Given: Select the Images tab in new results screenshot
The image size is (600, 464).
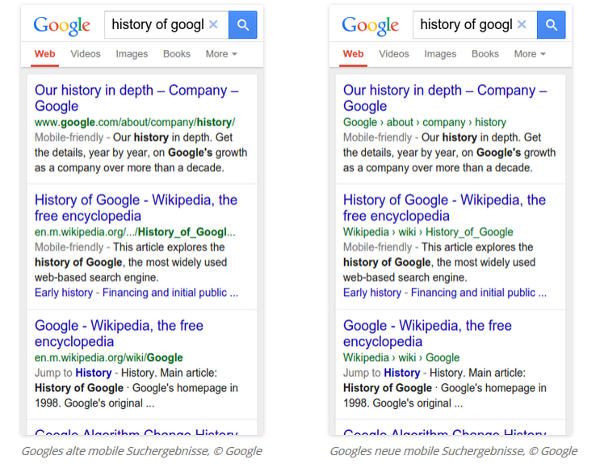Looking at the screenshot, I should pyautogui.click(x=440, y=54).
